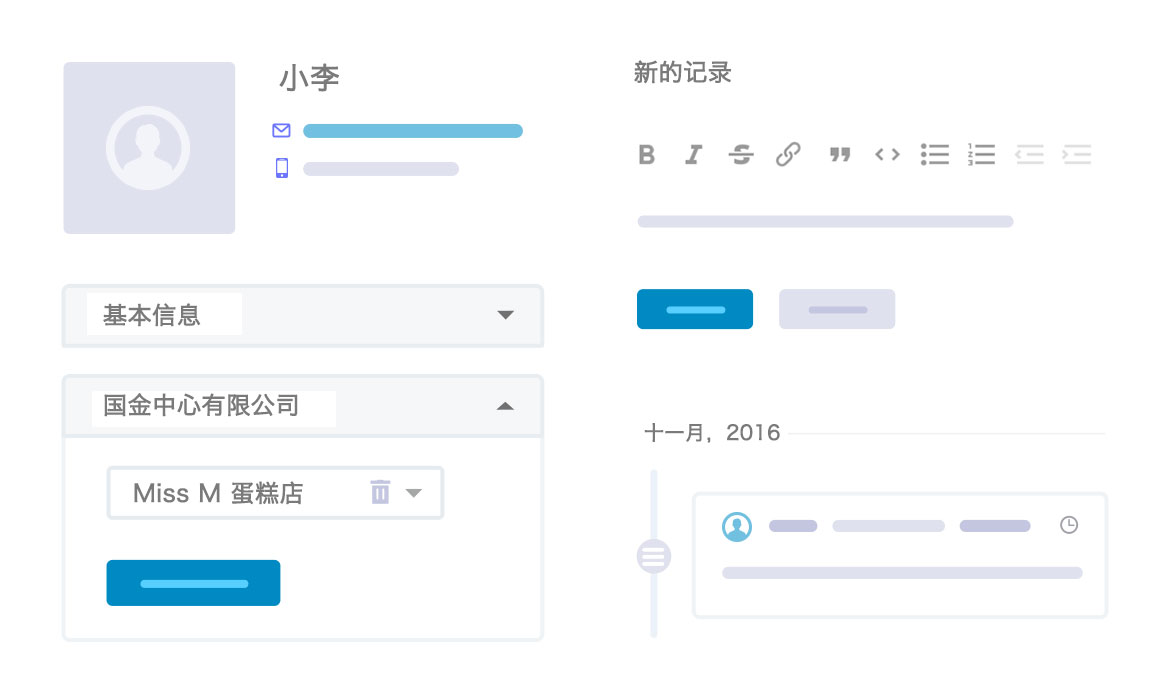Click the clock icon on record card
Viewport: 1171px width, 696px height.
pyautogui.click(x=1069, y=525)
